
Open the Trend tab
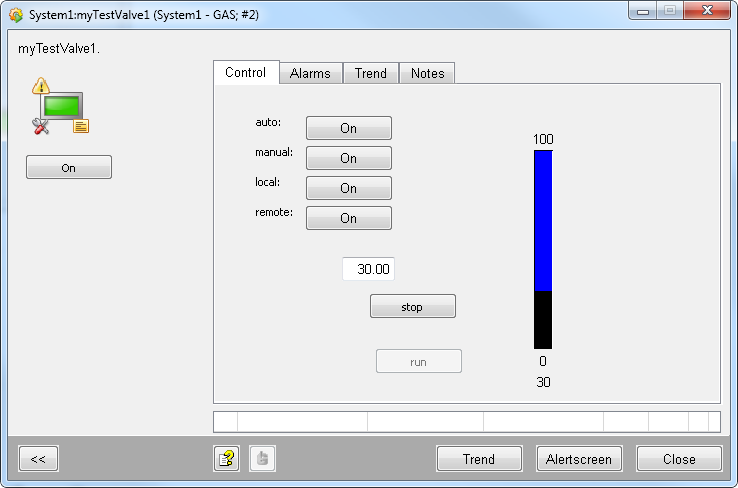coord(371,73)
